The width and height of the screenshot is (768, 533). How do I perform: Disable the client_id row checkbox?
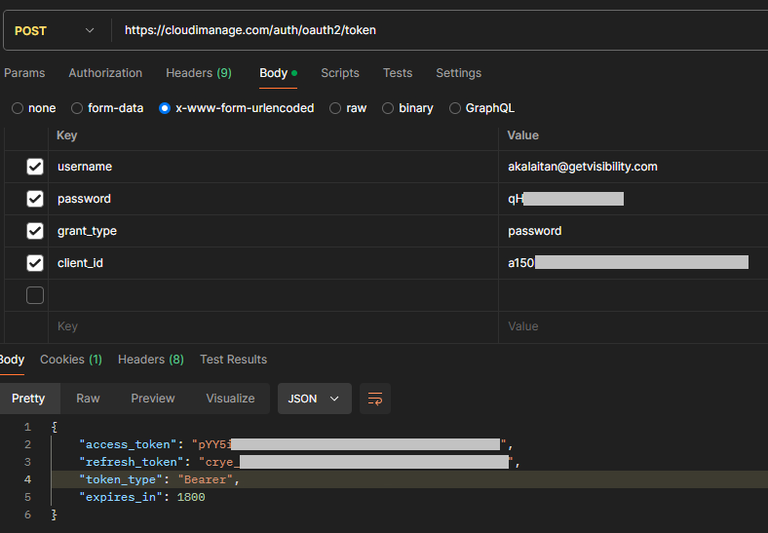click(35, 263)
